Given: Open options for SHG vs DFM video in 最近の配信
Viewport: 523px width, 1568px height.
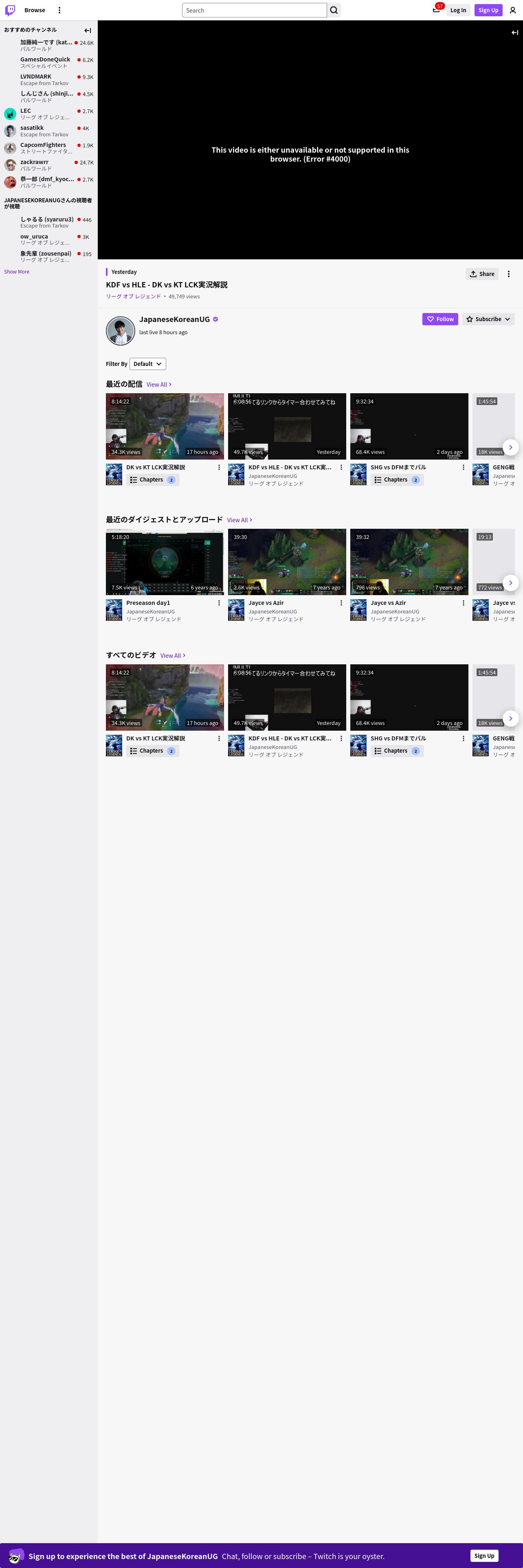Looking at the screenshot, I should point(464,467).
